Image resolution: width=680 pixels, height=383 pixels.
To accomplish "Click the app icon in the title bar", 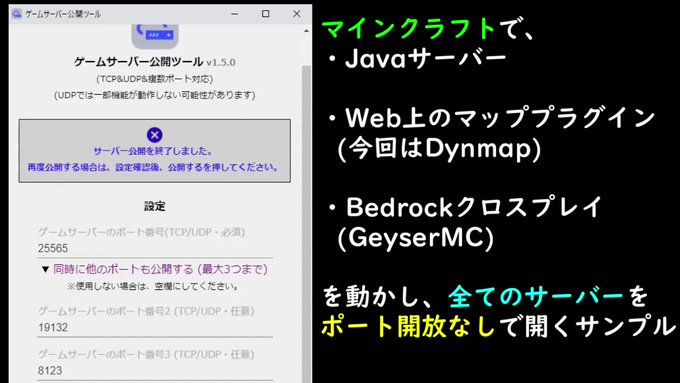I will [x=17, y=14].
